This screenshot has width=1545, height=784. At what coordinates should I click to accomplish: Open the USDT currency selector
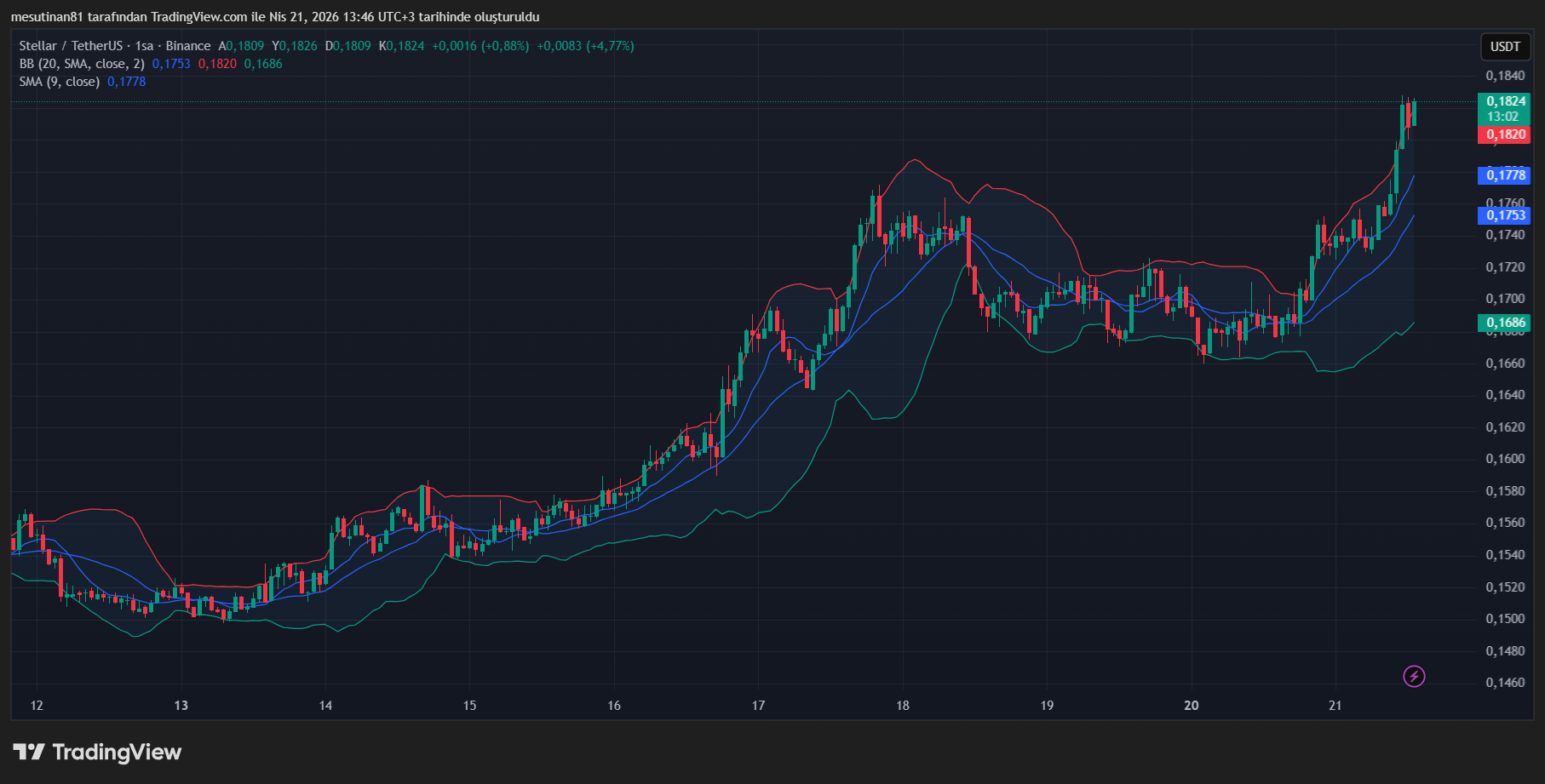[1505, 47]
